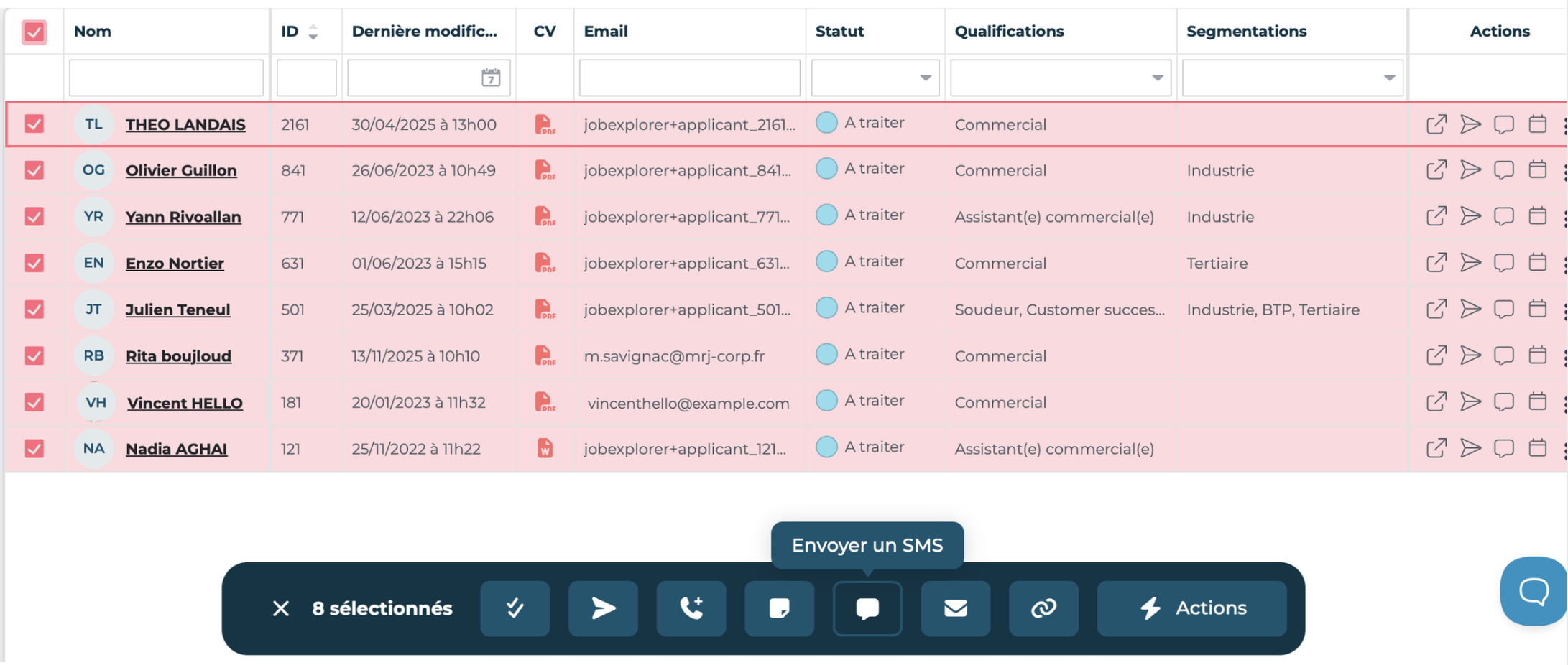Screen dimensions: 1568x665
Task: Uncheck Nadia AGHAI row checkbox
Action: coord(34,448)
